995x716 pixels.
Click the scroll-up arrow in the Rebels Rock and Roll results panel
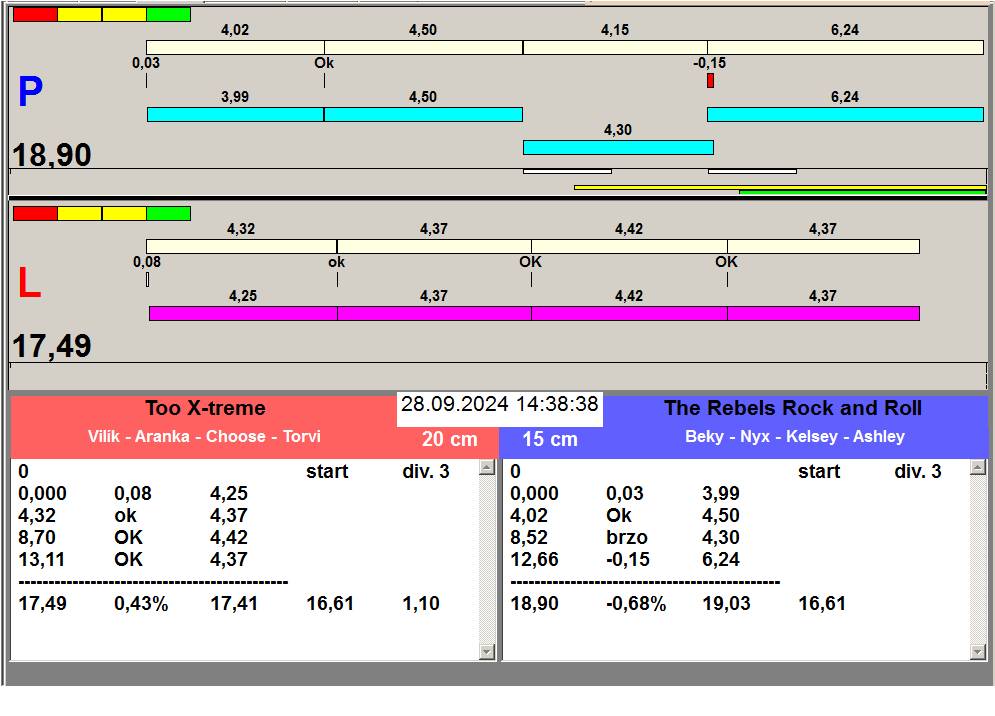tap(978, 468)
